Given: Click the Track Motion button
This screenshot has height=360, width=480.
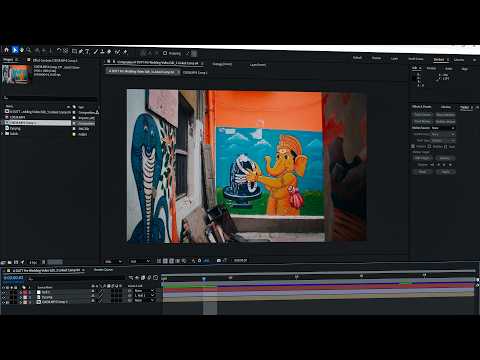Looking at the screenshot, I should coord(423,121).
